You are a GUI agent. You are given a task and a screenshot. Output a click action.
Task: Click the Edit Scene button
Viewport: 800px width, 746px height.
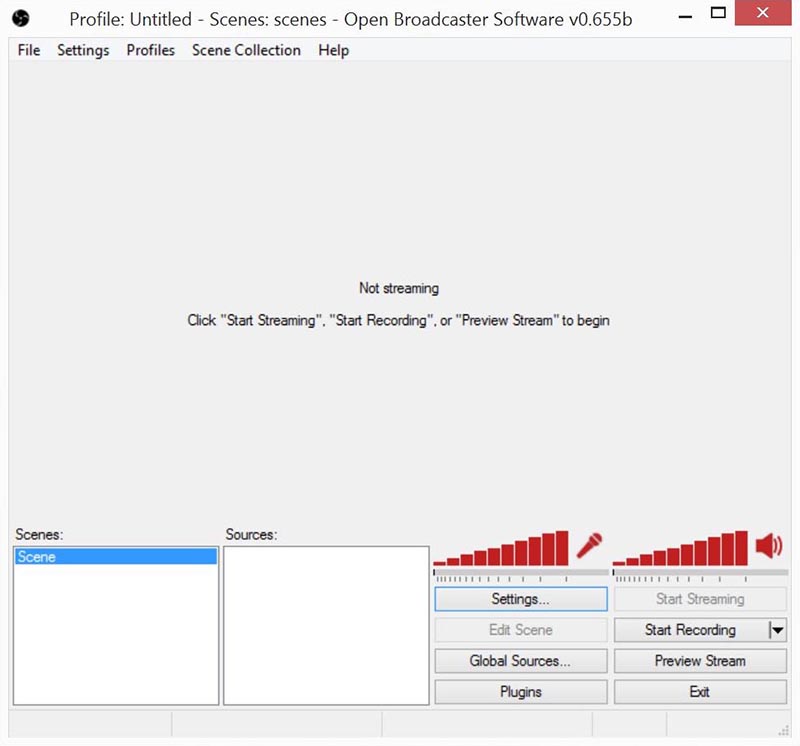[521, 630]
